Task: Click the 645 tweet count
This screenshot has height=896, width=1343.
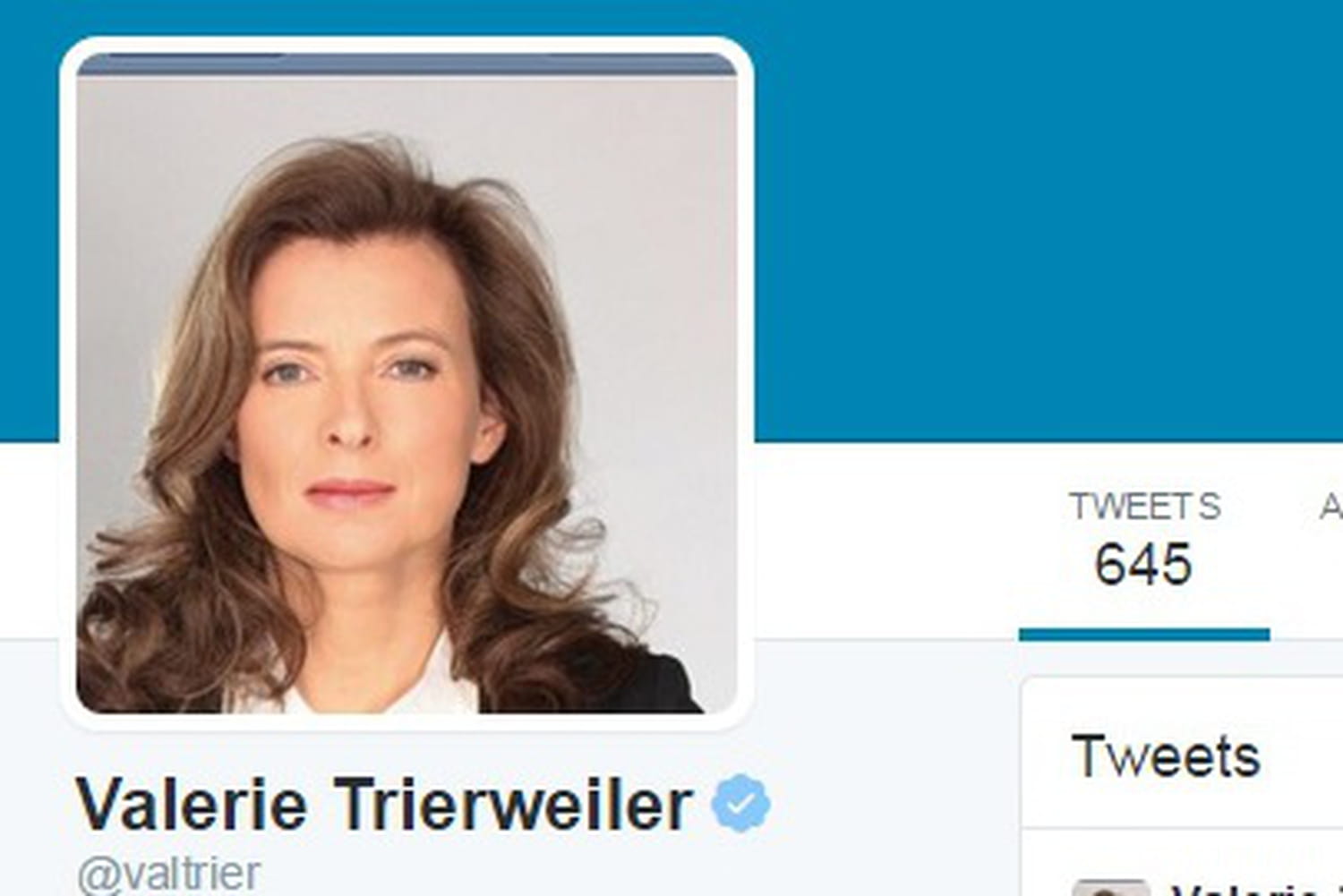Action: pyautogui.click(x=1143, y=565)
